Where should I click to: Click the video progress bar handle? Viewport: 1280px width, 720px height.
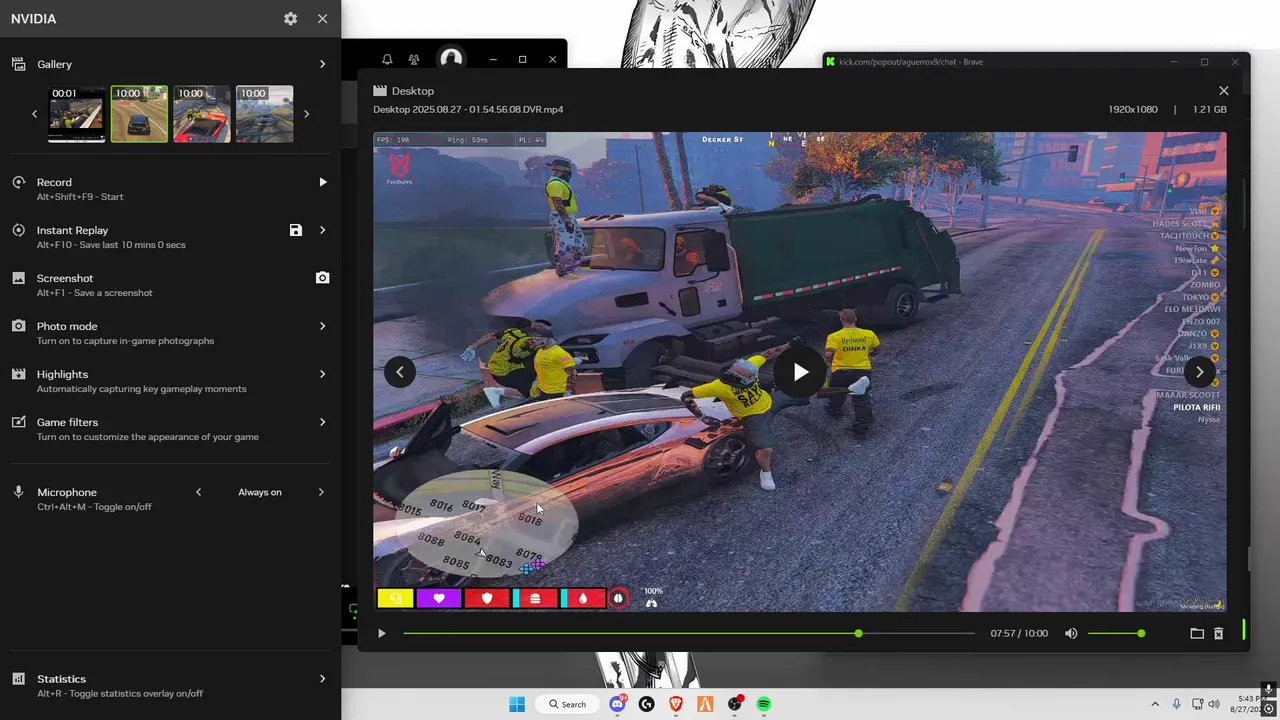coord(858,633)
